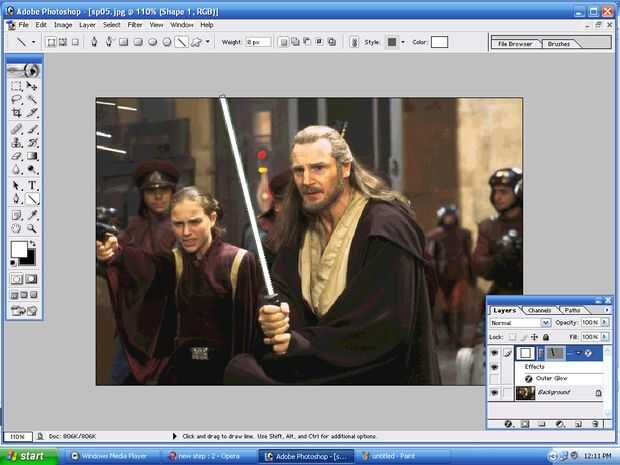The image size is (620, 465).
Task: Hide the Background layer
Action: (x=494, y=393)
